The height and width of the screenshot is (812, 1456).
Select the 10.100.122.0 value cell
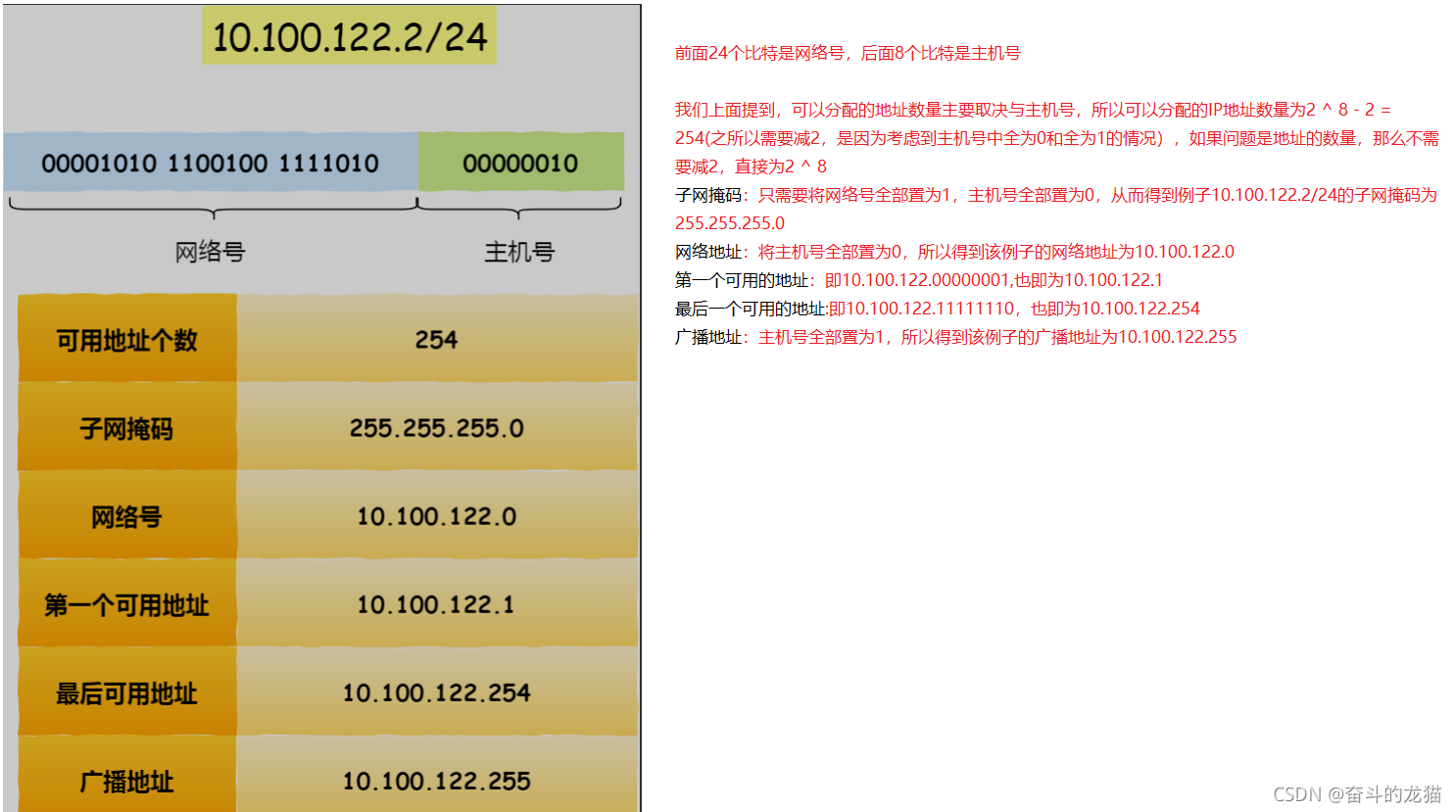pyautogui.click(x=437, y=515)
